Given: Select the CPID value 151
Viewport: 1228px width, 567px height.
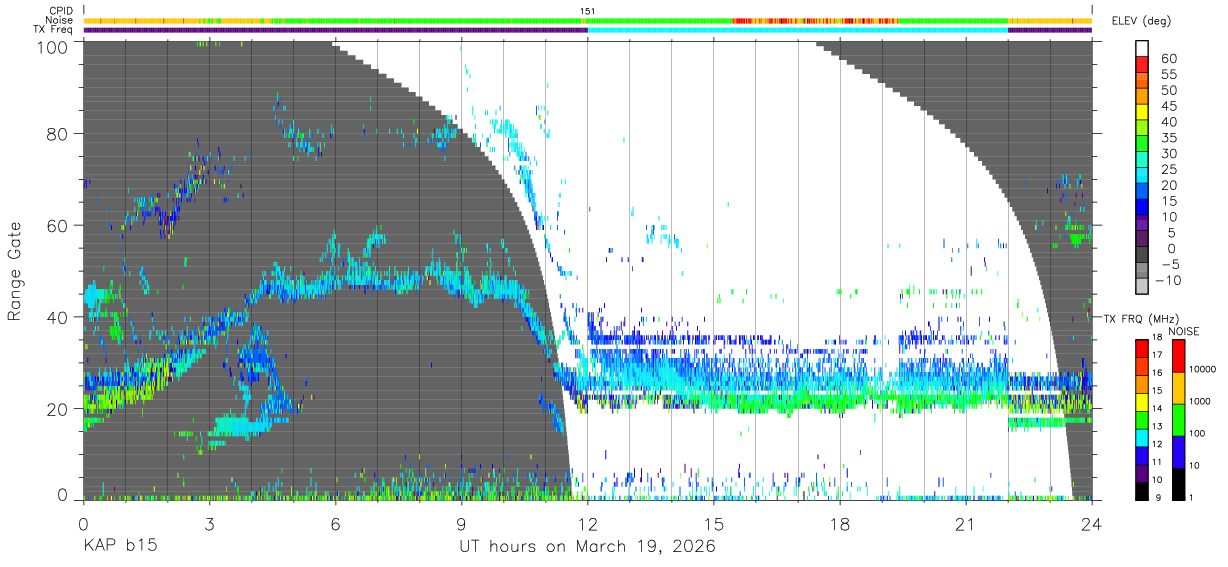Looking at the screenshot, I should click(x=588, y=11).
